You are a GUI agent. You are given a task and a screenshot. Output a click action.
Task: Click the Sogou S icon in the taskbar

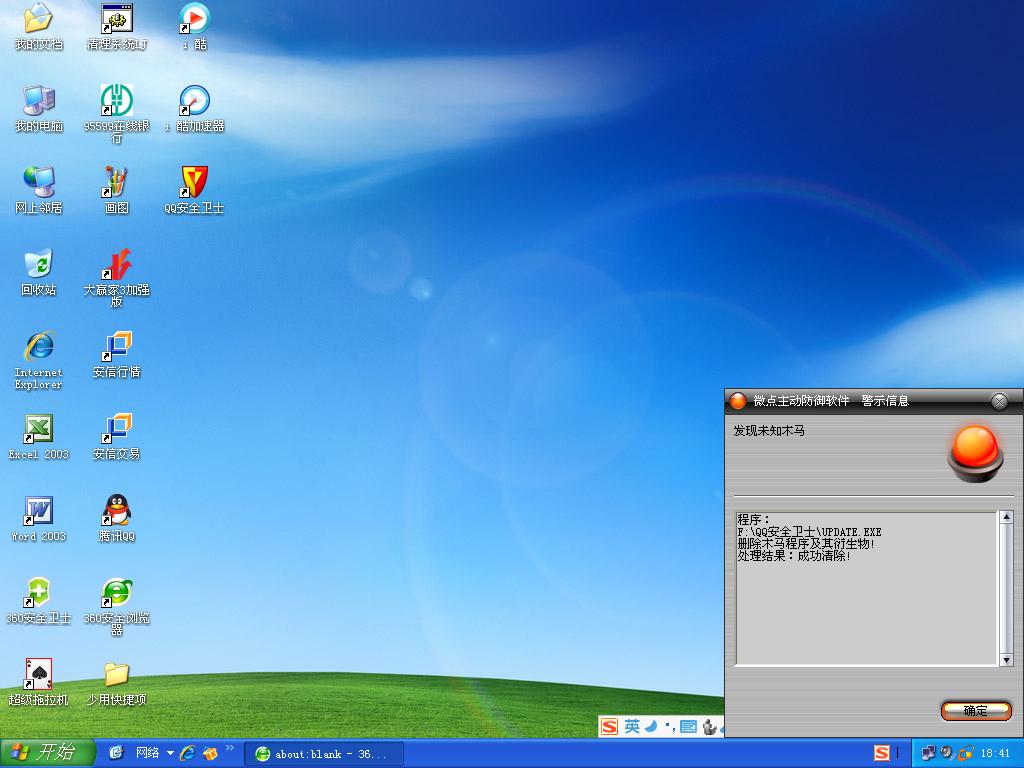(x=882, y=753)
